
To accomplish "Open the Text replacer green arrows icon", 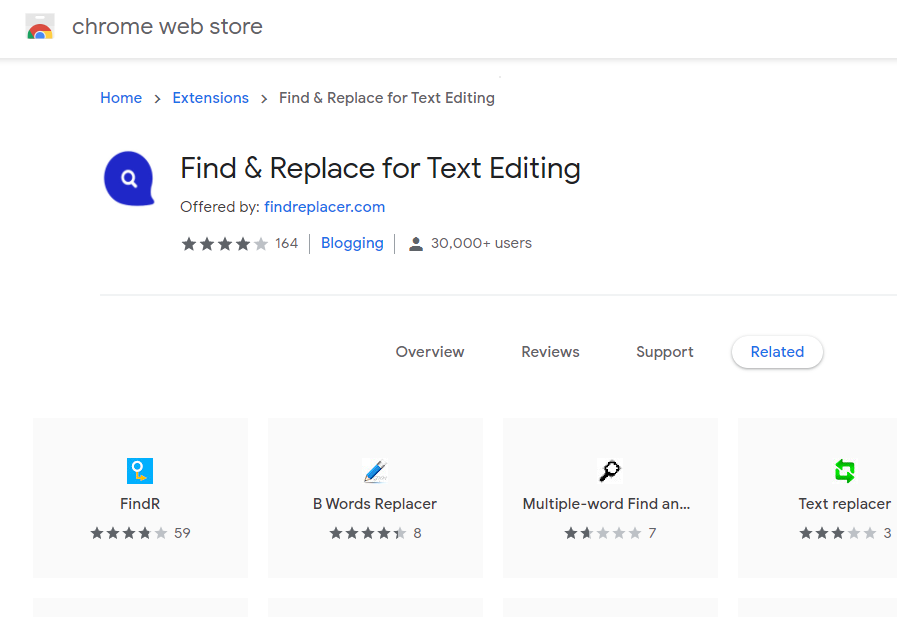I will click(845, 471).
